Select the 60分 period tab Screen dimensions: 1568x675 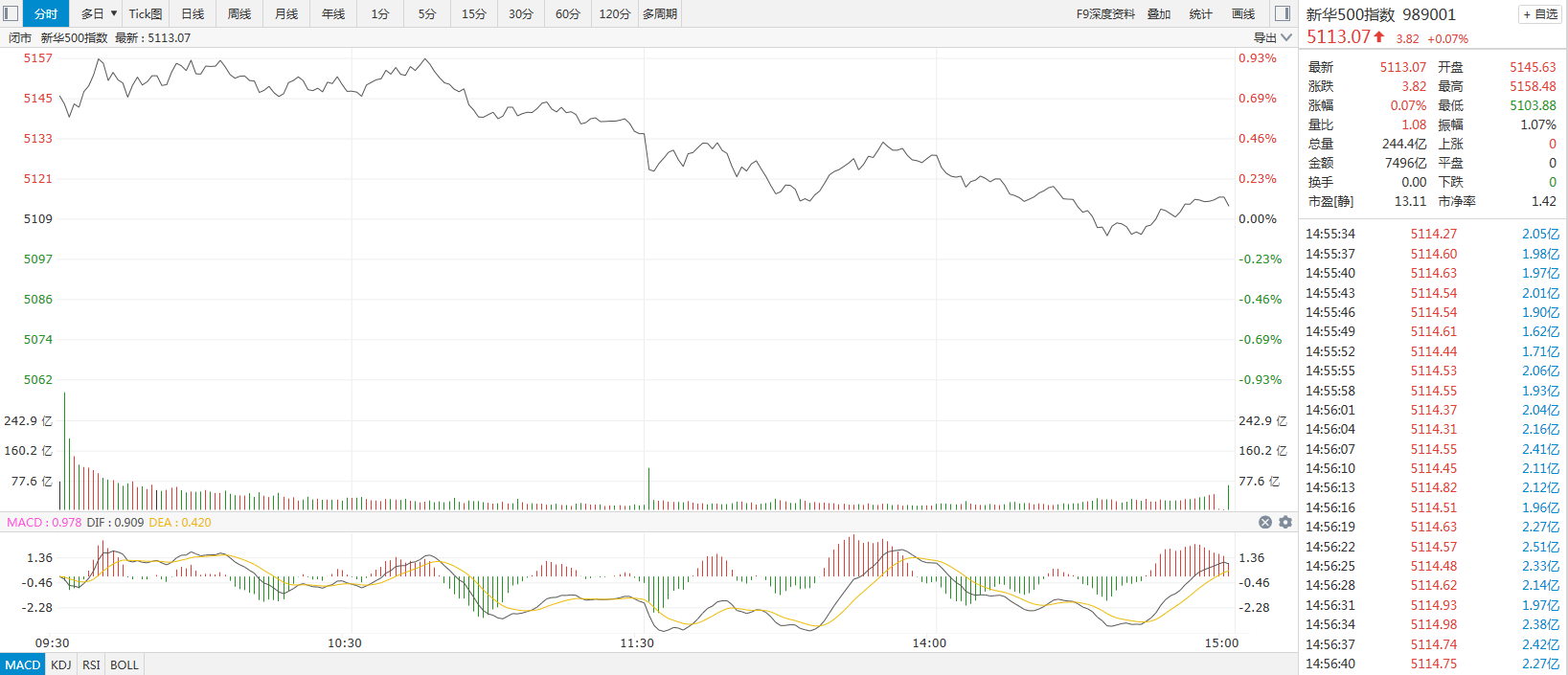coord(568,13)
